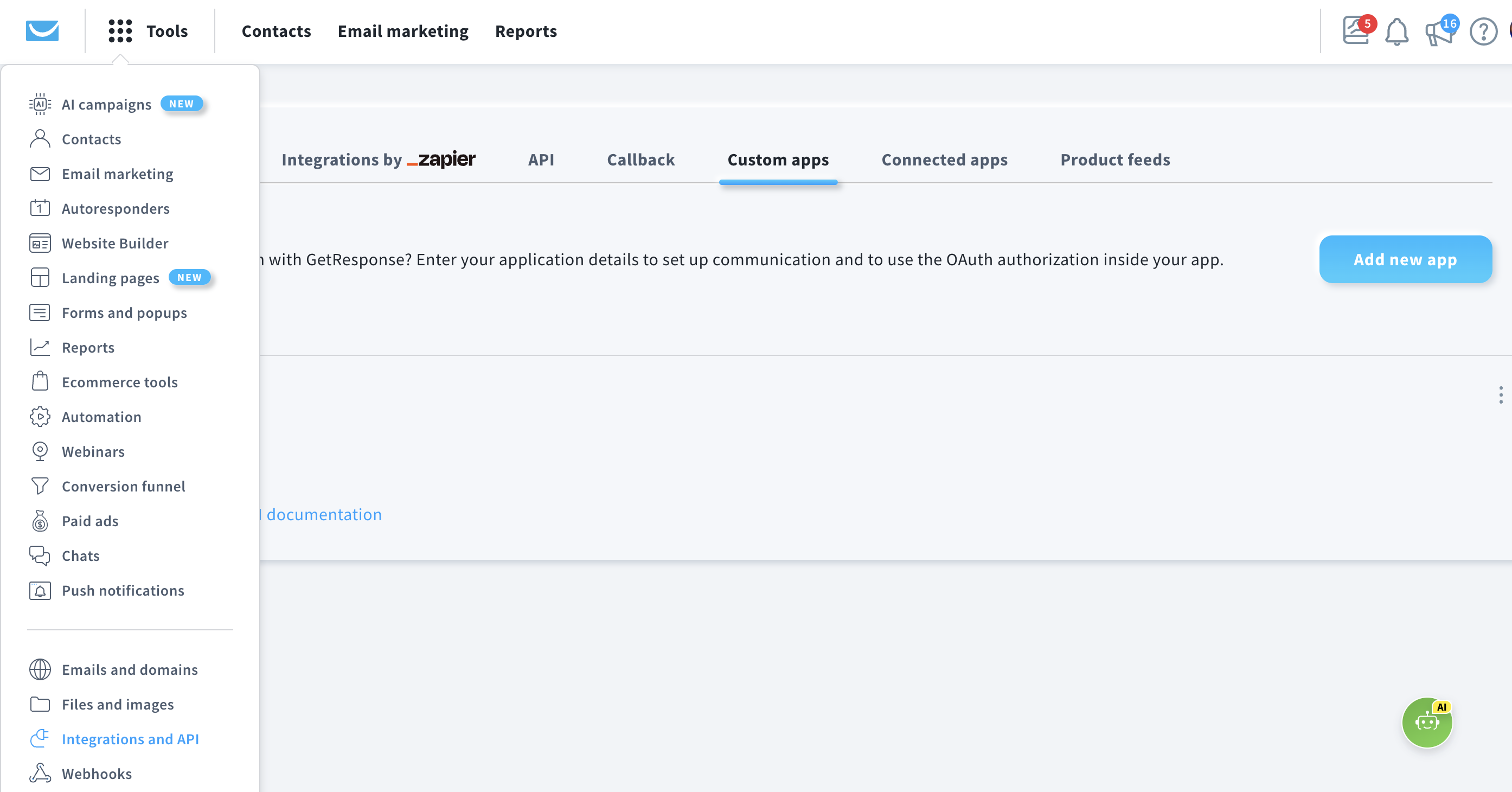Image resolution: width=1512 pixels, height=792 pixels.
Task: Launch the AI assistant chatbot
Action: point(1427,723)
